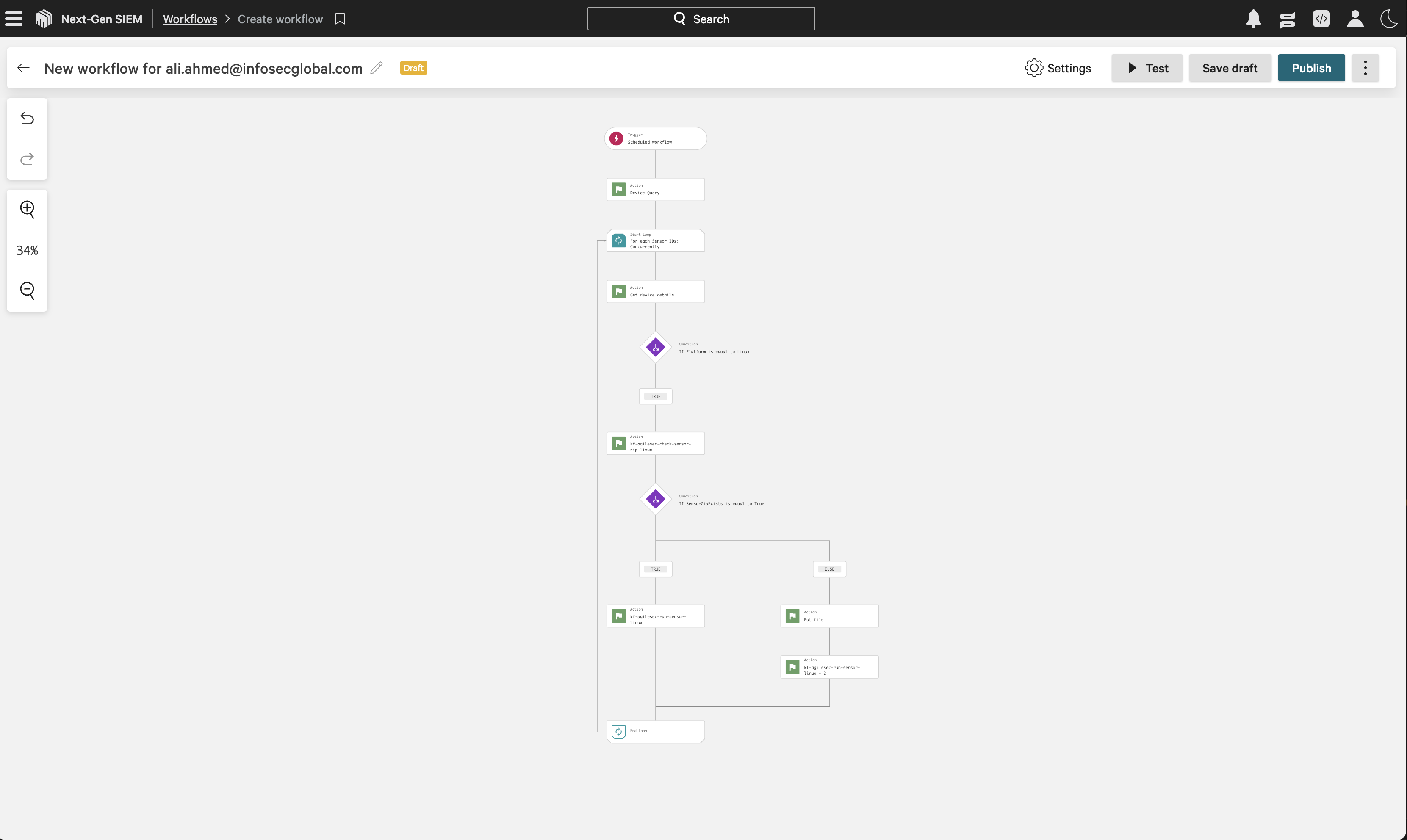Click in the Search field

(x=701, y=19)
